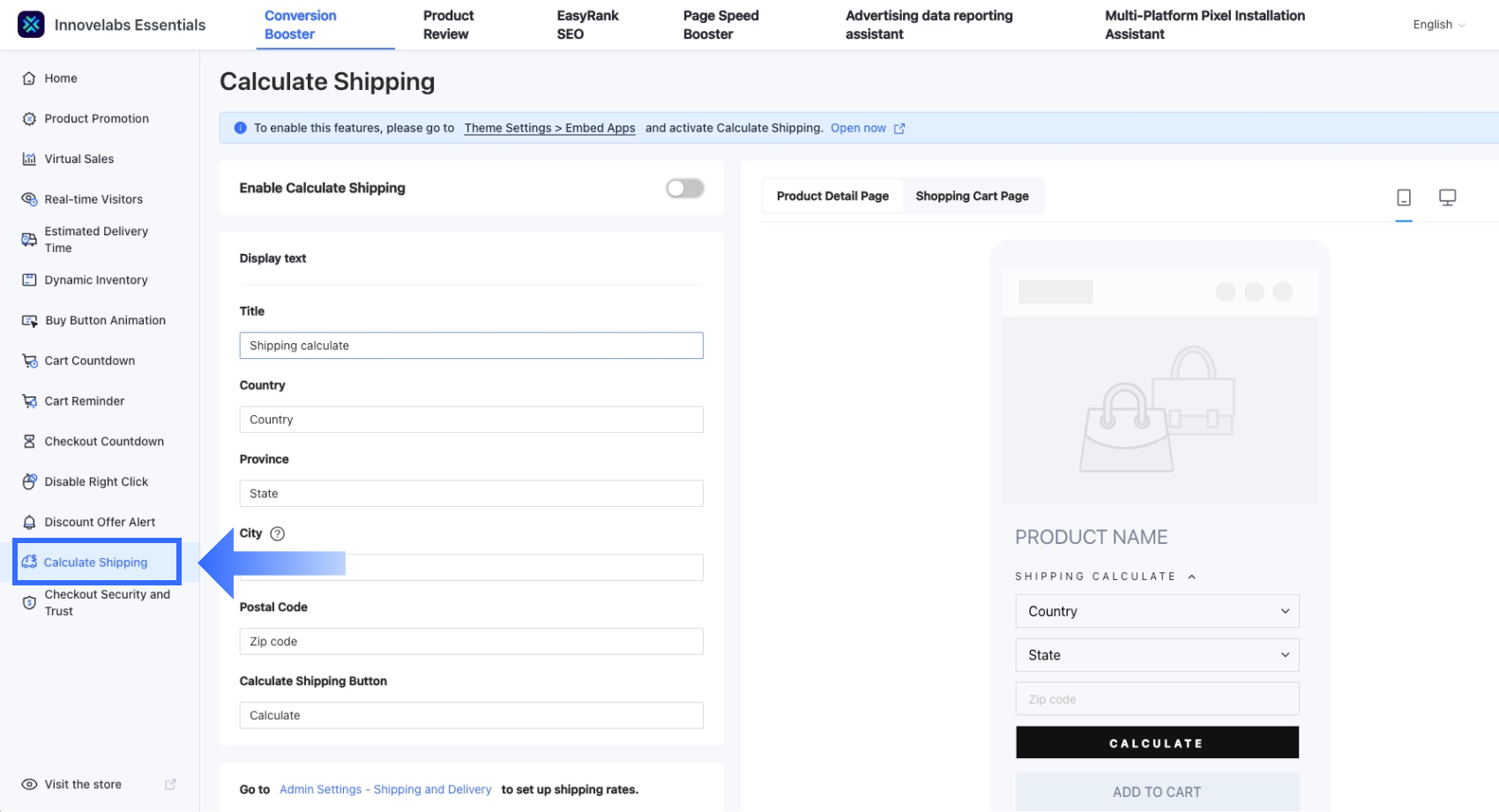Collapse the Shipping Calculate section chevron
The height and width of the screenshot is (812, 1499).
click(1191, 577)
